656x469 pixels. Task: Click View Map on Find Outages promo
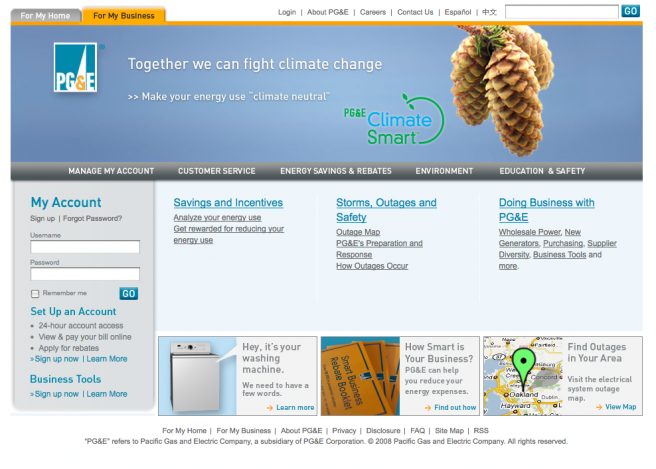pos(620,407)
